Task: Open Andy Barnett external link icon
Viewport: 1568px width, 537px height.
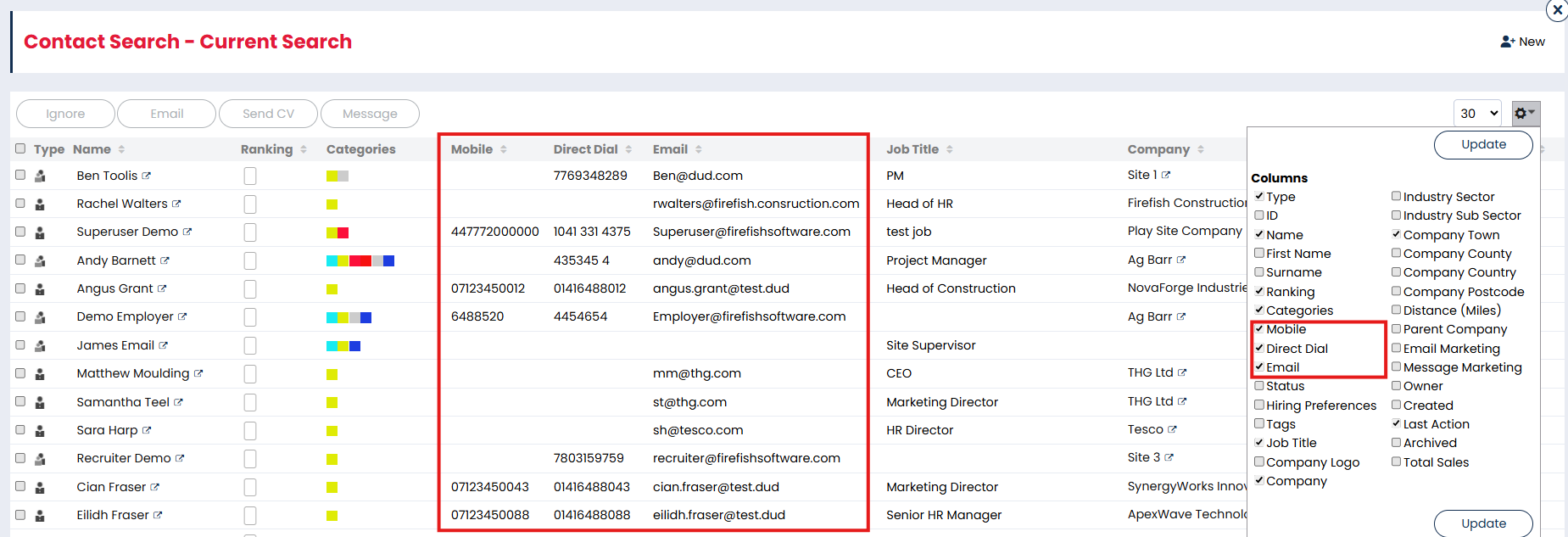Action: pyautogui.click(x=165, y=260)
